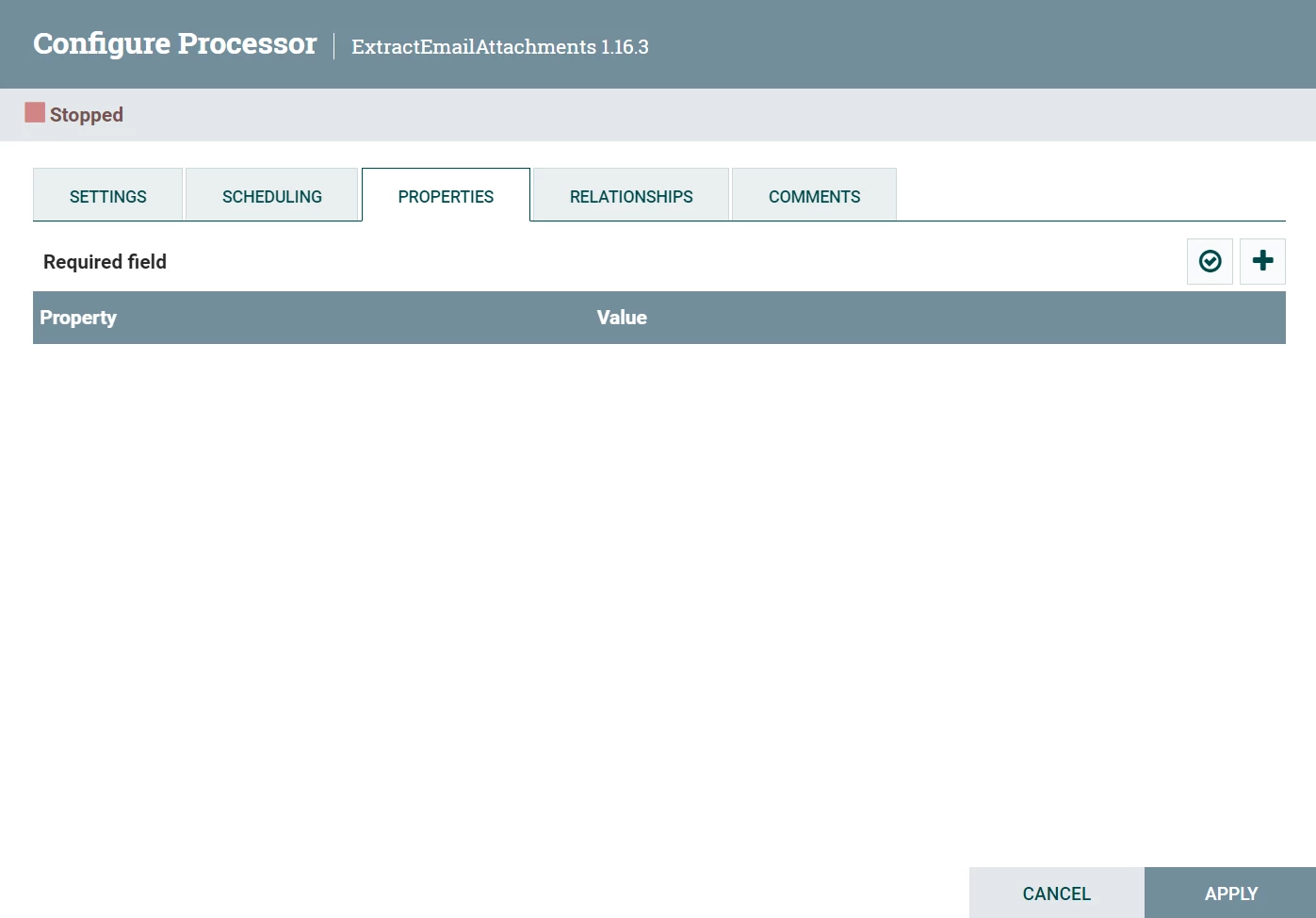Screen dimensions: 1316x918
Task: Click the Configure Processor heading
Action: pos(175,43)
